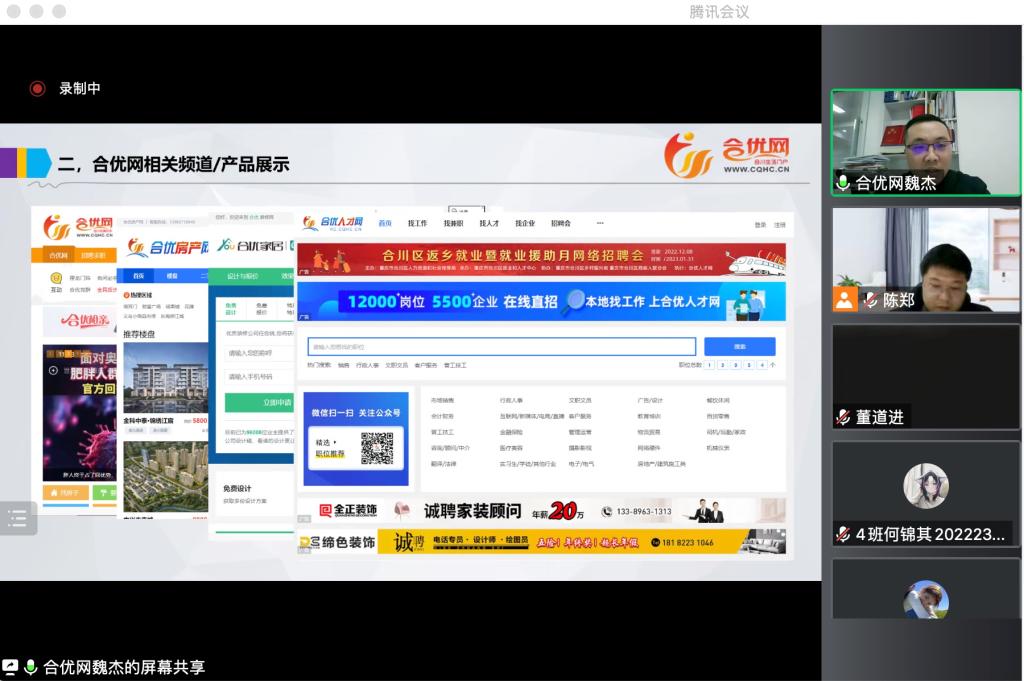Click muted mic icon on 陈郑 tile

tap(870, 300)
